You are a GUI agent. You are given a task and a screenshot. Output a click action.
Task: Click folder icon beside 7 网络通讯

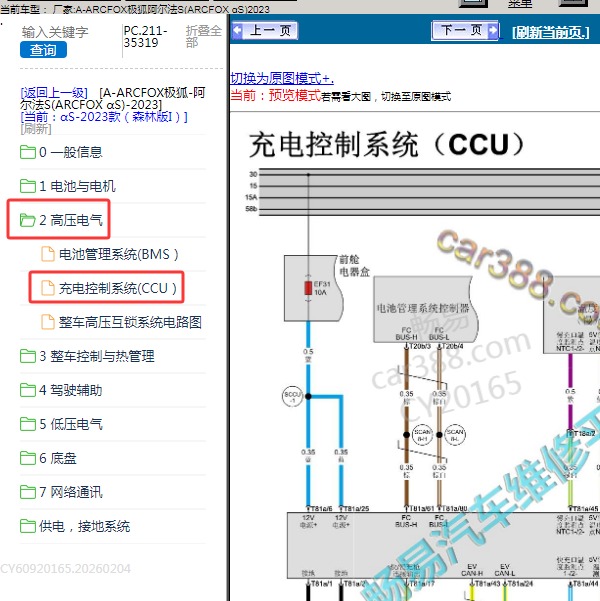point(28,492)
